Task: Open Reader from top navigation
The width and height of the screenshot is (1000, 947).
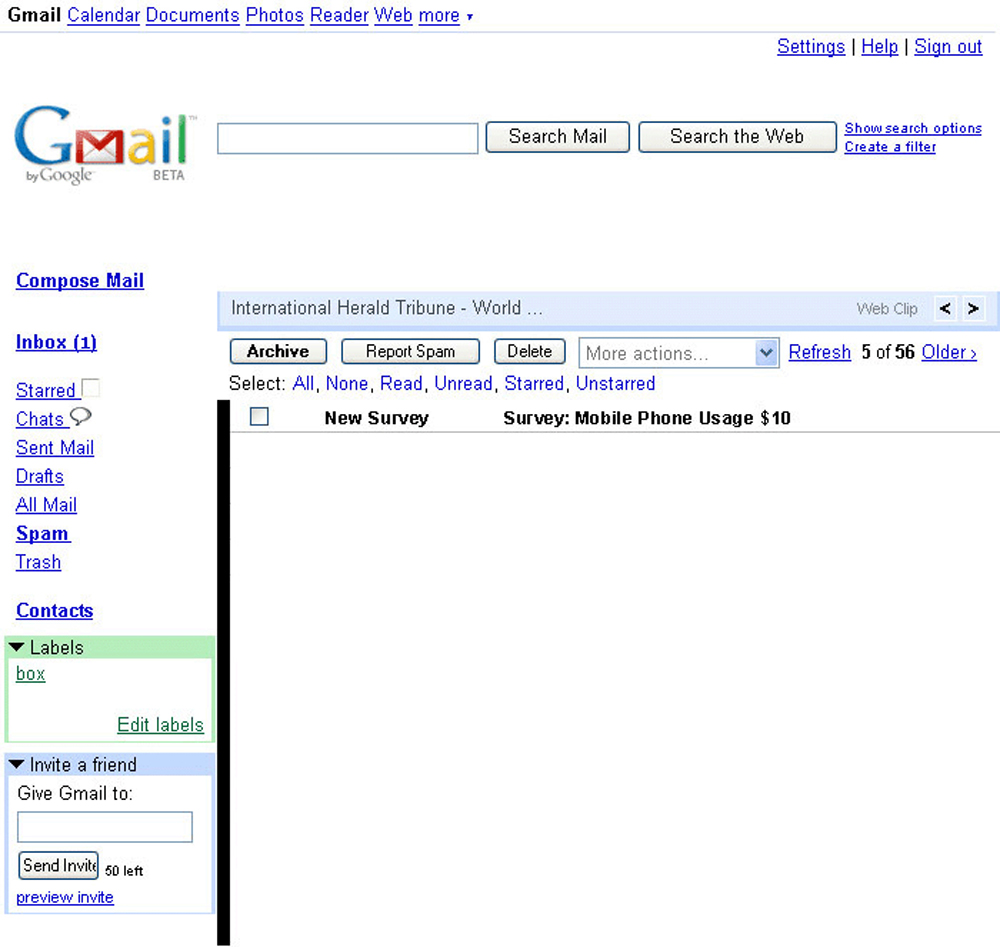Action: pyautogui.click(x=339, y=15)
